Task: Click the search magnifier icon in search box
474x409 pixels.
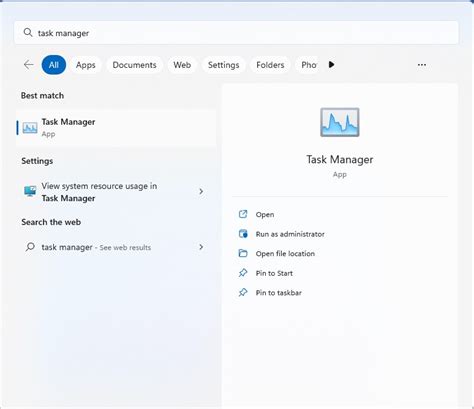Action: [28, 33]
